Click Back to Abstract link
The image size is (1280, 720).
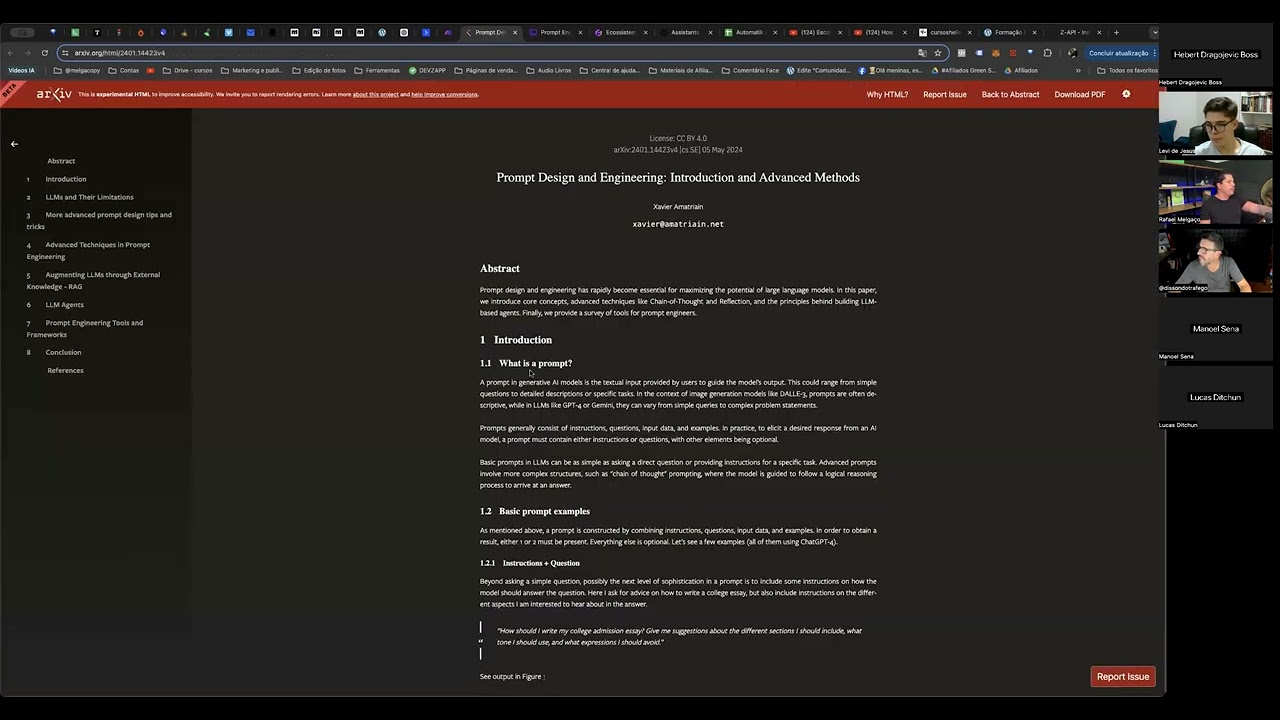click(x=1010, y=94)
